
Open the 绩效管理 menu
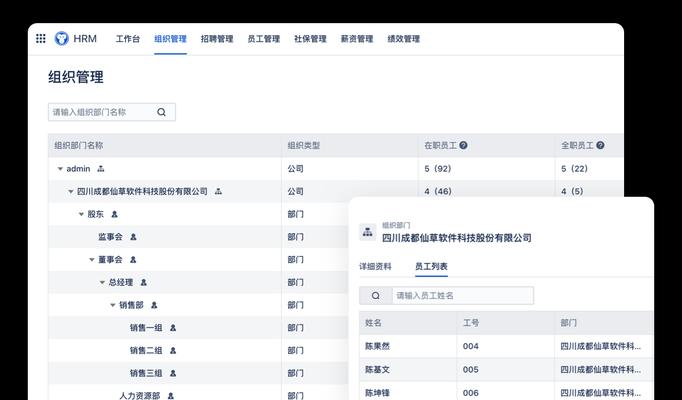coord(404,39)
